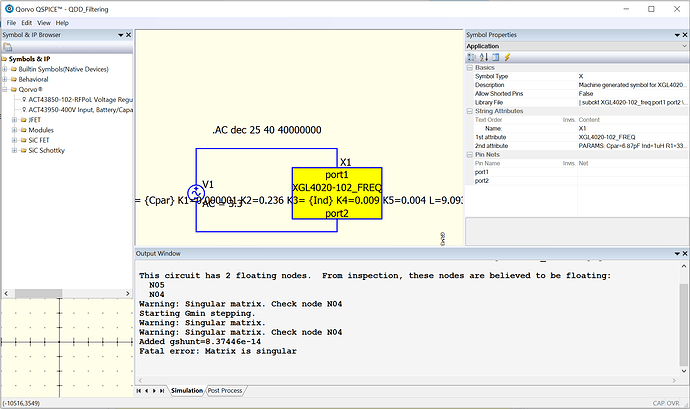This screenshot has height=409, width=690.
Task: Click the Output Window vertical scrollbar thumb
Action: click(683, 325)
